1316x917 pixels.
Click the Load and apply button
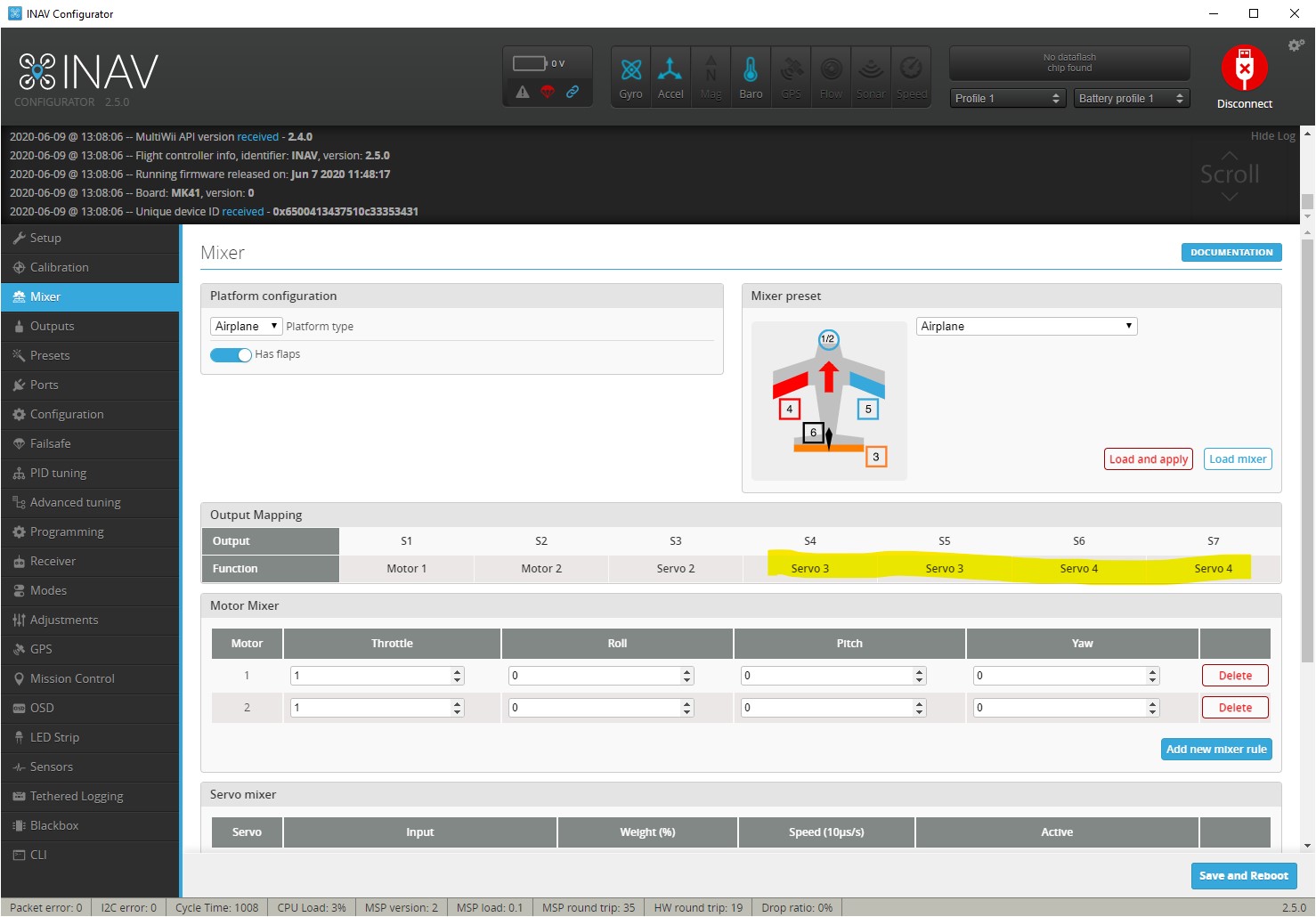[1148, 458]
